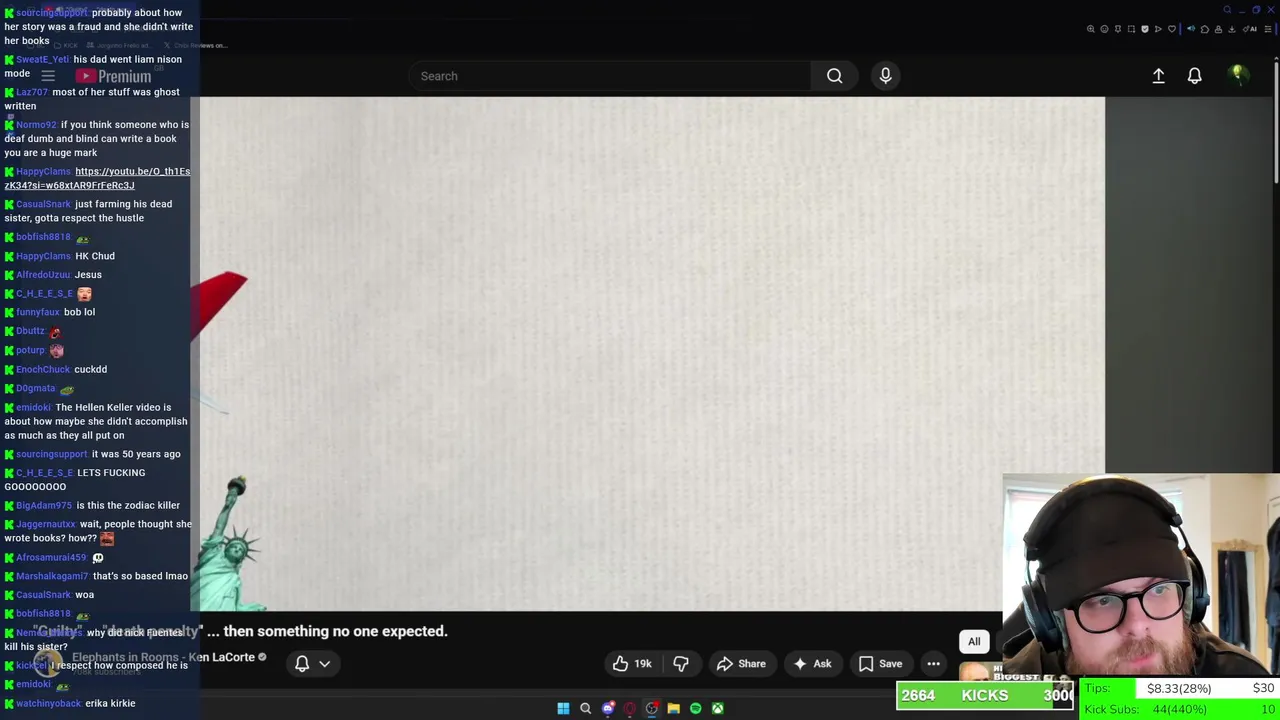This screenshot has height=720, width=1280.
Task: Open Windows taskbar search
Action: [x=585, y=708]
